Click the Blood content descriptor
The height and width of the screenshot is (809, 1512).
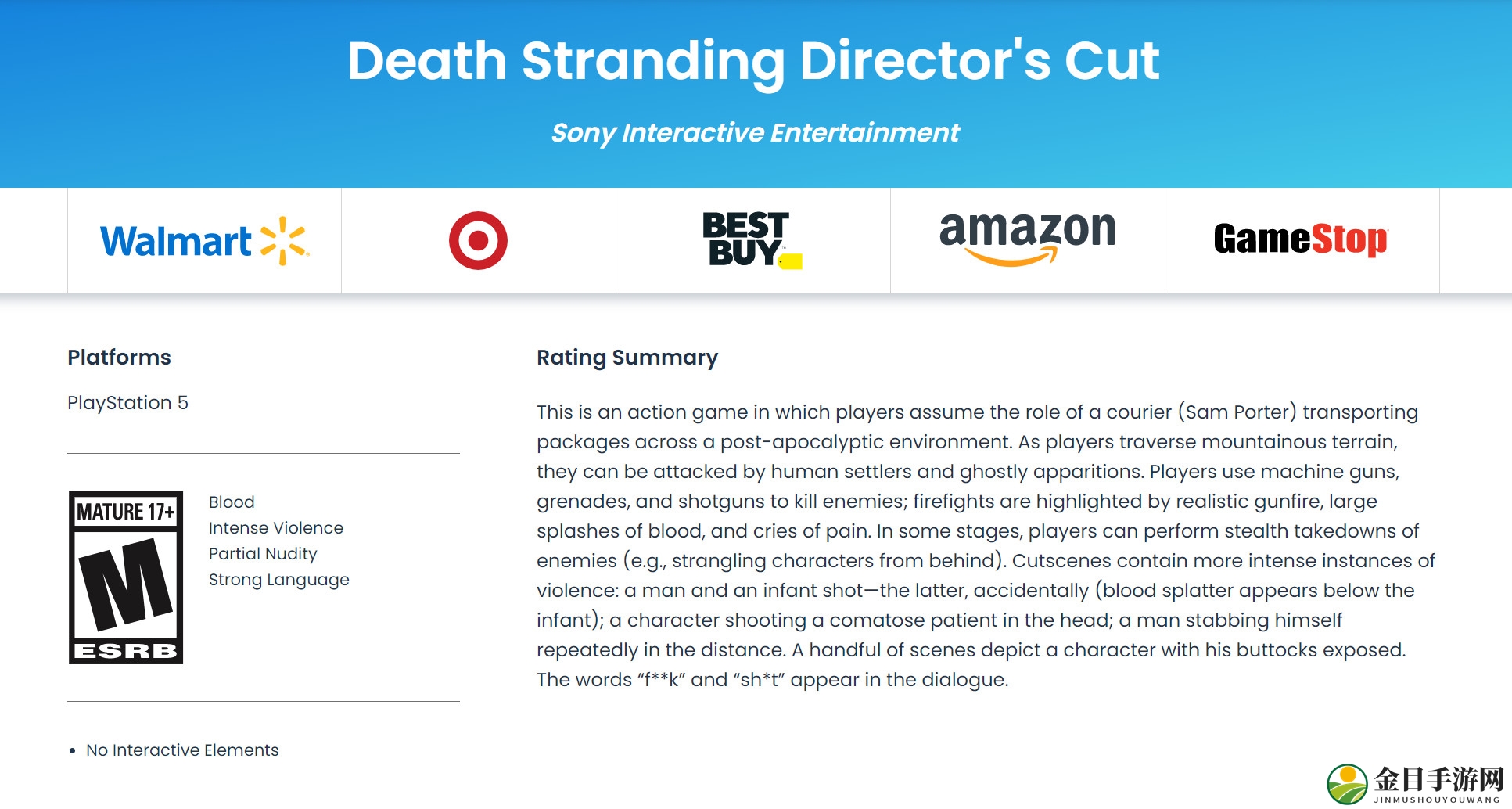tap(232, 502)
